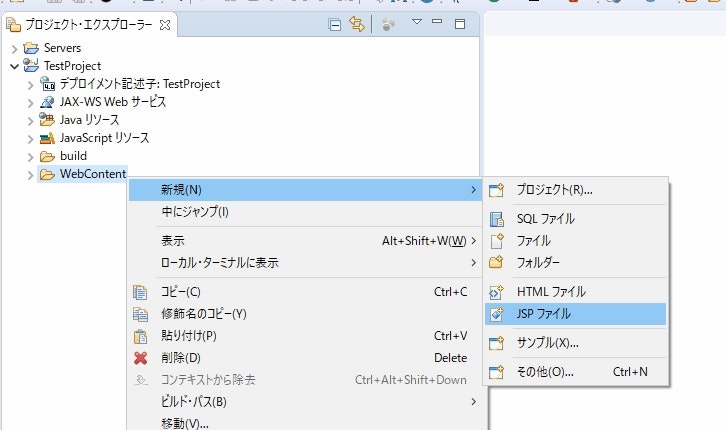
Task: Click the deployment descriptor icon
Action: (47, 83)
